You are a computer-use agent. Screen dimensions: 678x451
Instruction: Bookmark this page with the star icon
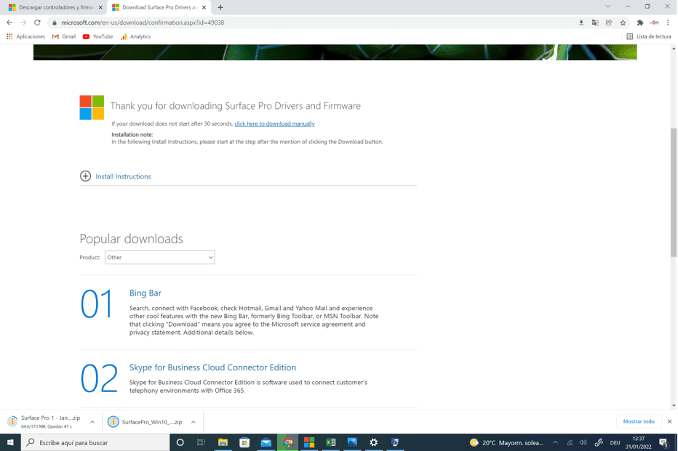[623, 22]
